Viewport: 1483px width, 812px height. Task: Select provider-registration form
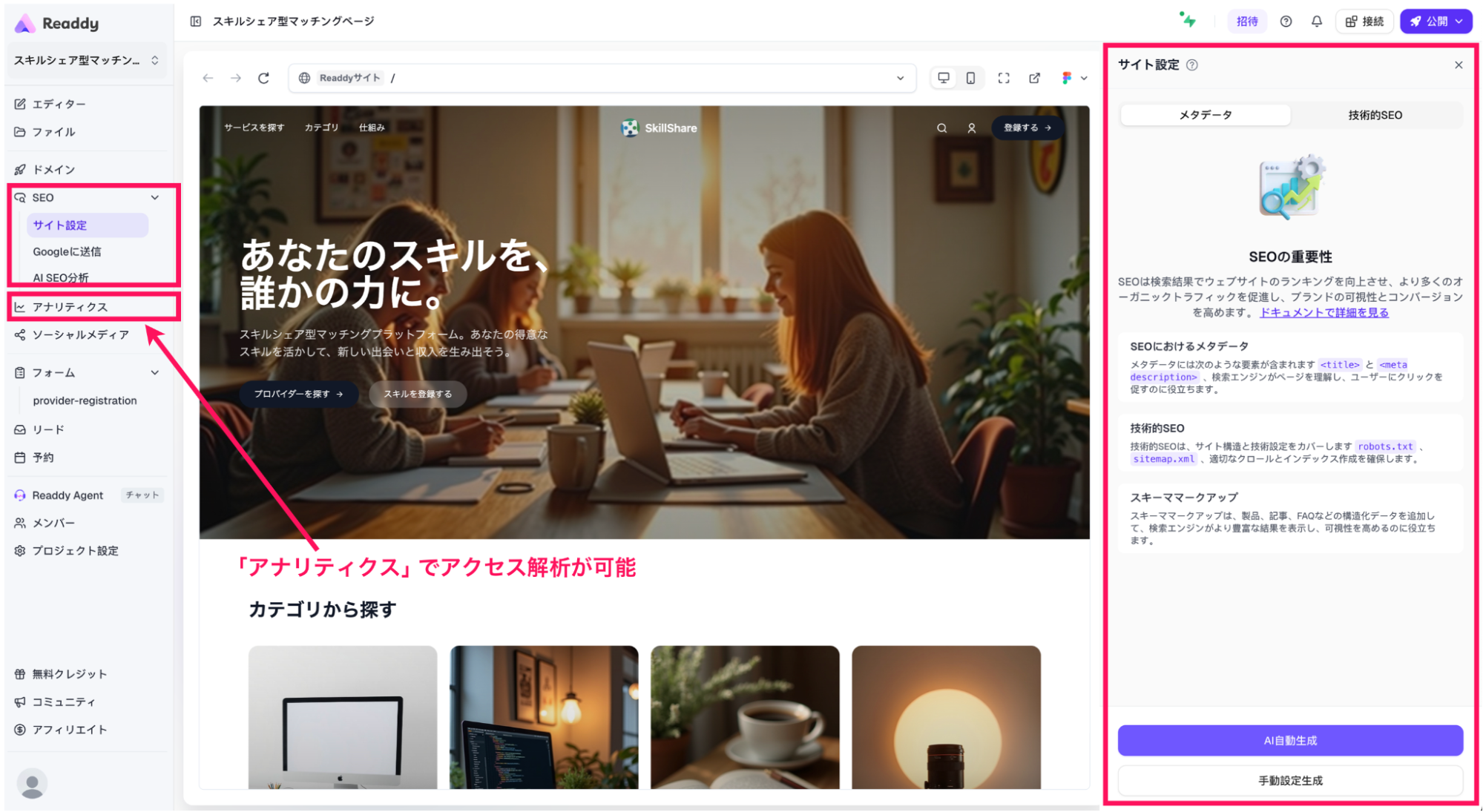[85, 400]
